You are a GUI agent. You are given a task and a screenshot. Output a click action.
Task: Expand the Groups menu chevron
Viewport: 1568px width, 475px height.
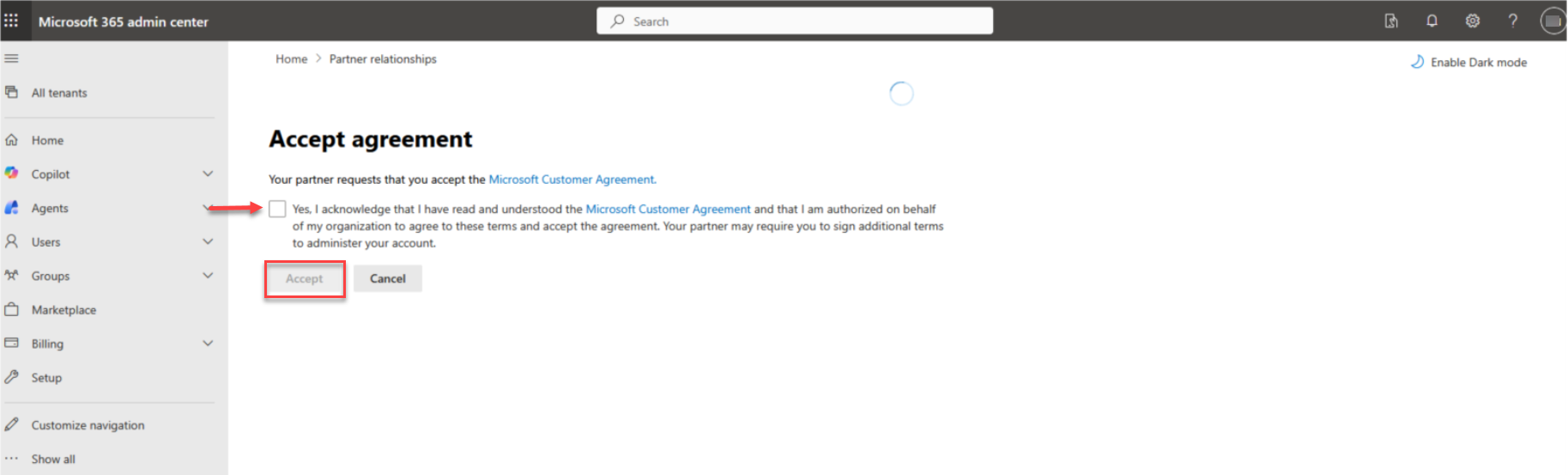pos(208,276)
